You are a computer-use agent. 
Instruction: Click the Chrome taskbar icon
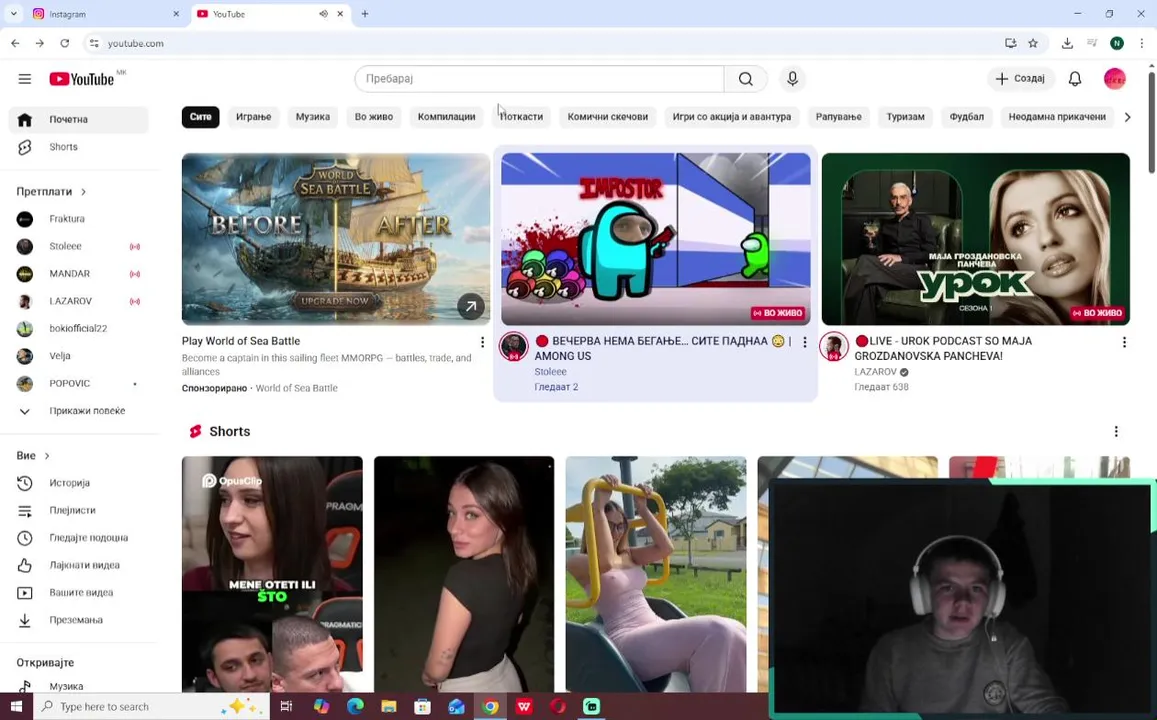(x=490, y=707)
